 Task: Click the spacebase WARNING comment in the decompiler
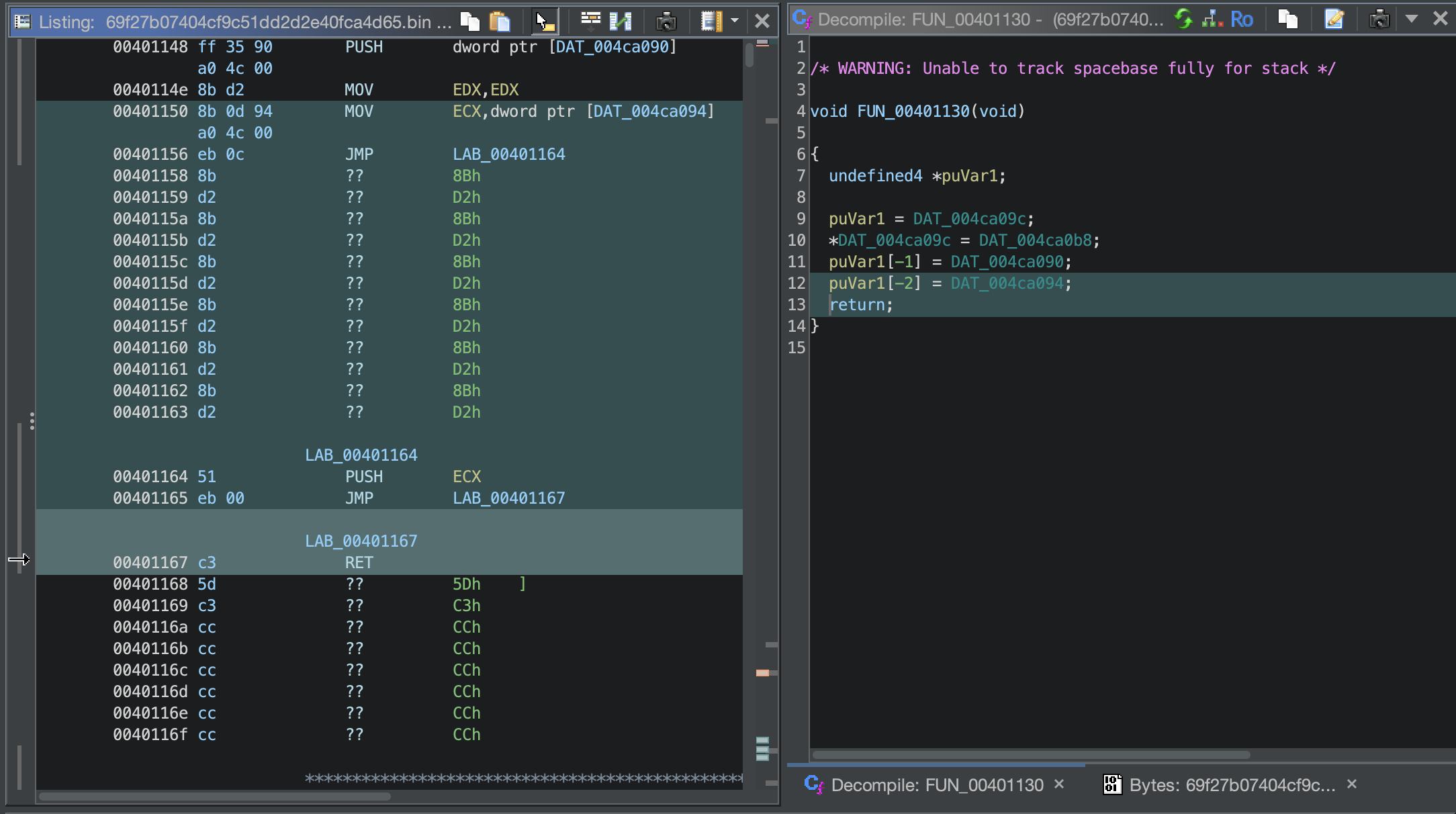1073,69
